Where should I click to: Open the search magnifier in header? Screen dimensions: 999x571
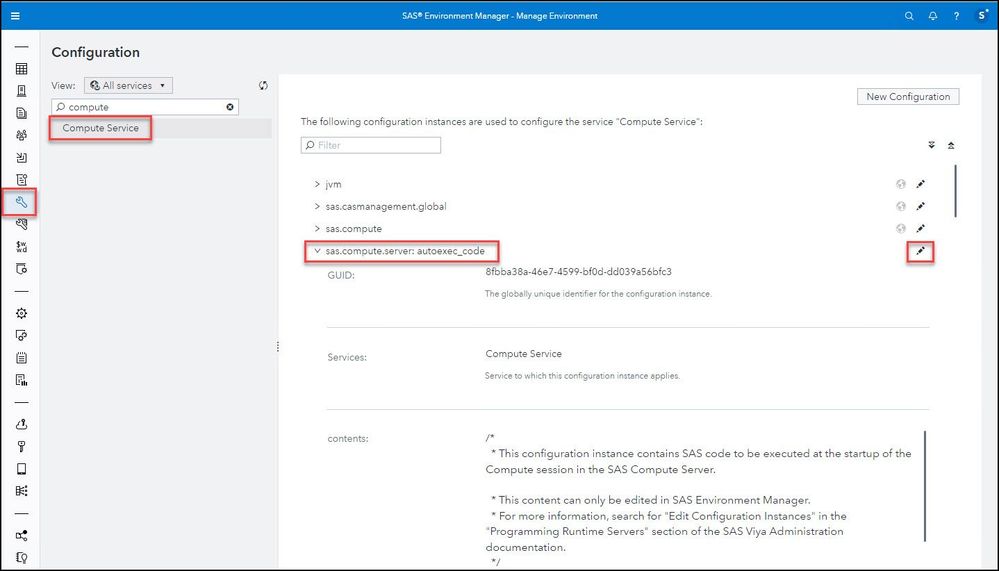909,16
